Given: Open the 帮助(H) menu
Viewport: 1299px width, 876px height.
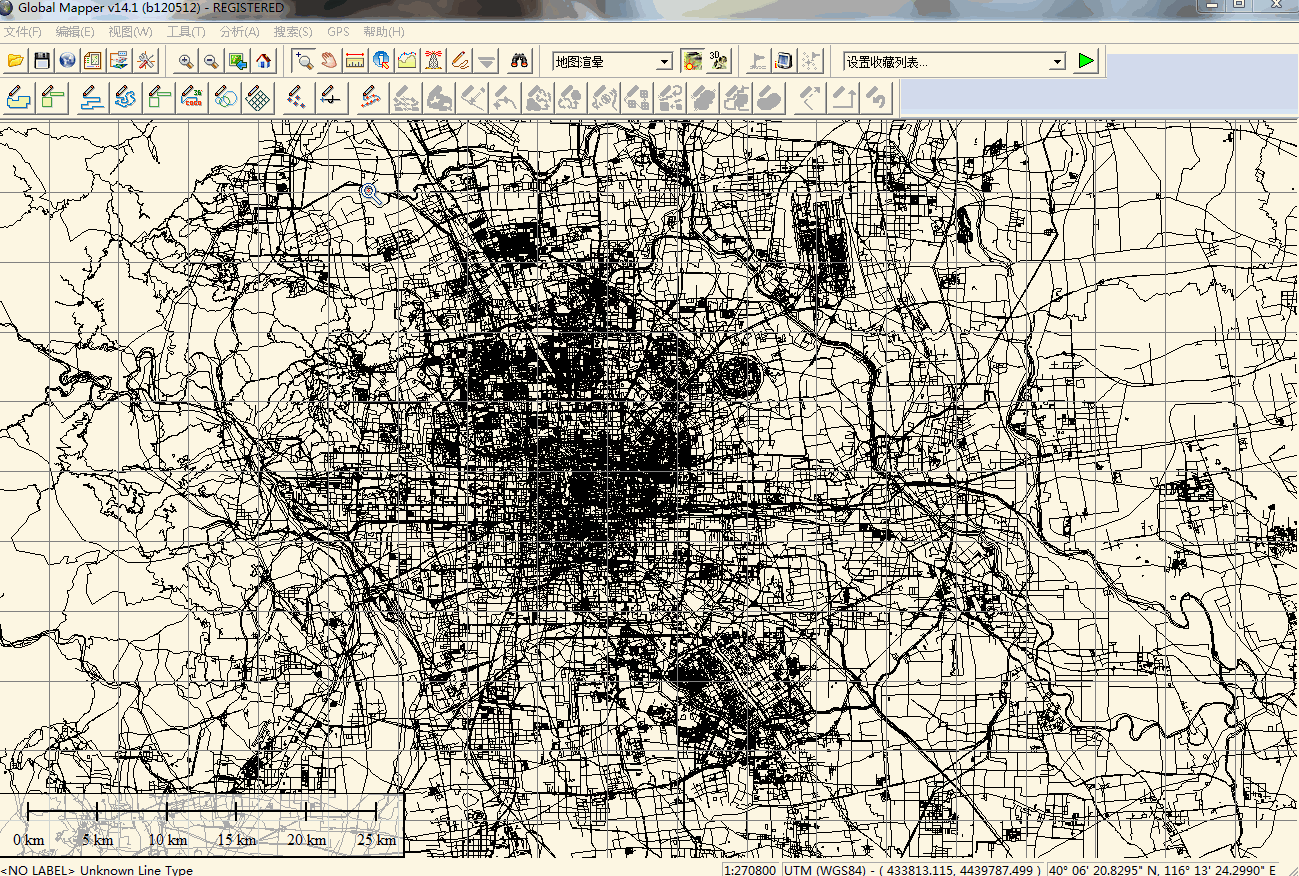Looking at the screenshot, I should (384, 32).
